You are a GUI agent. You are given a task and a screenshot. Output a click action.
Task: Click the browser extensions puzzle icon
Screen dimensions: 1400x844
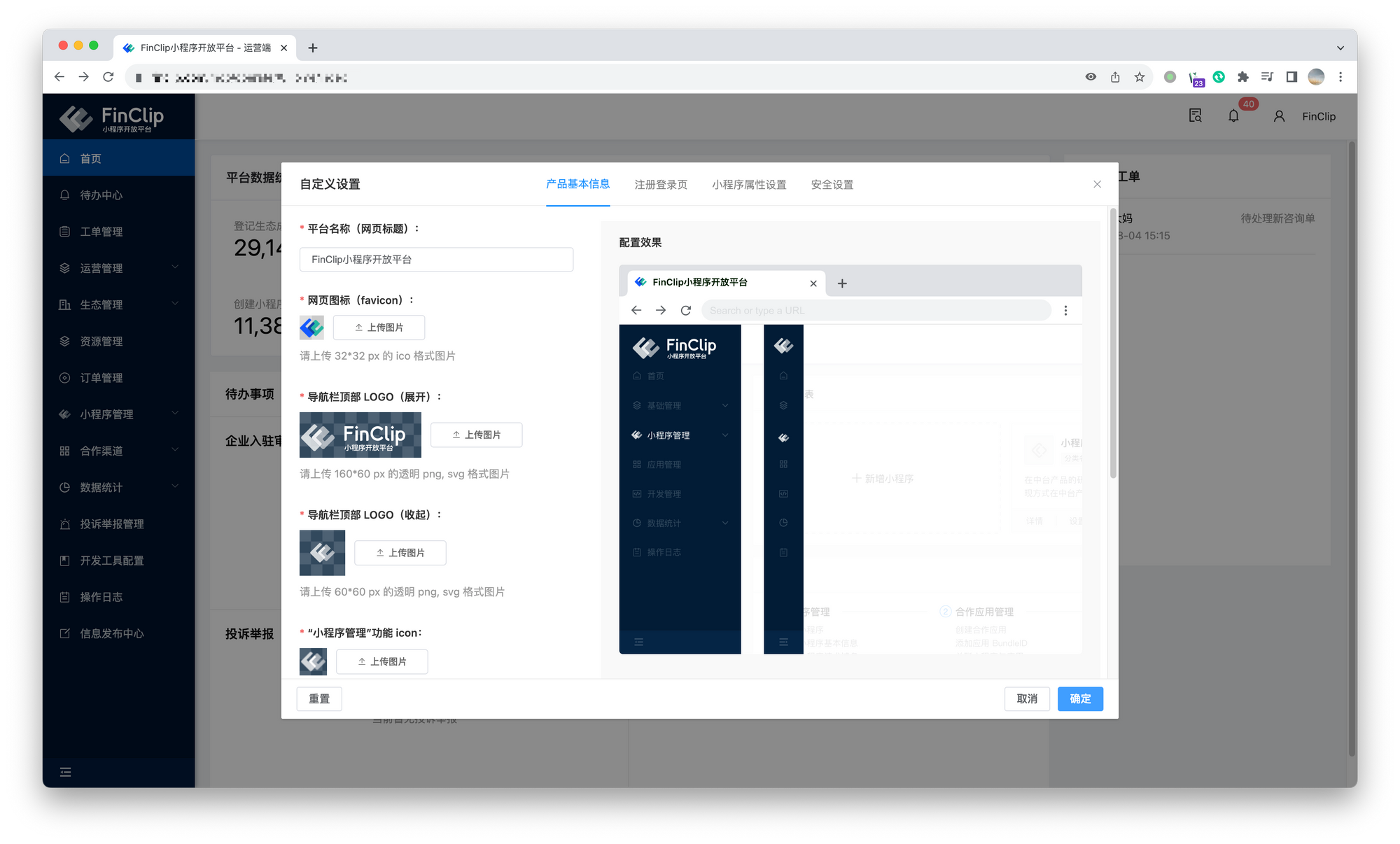click(1242, 77)
